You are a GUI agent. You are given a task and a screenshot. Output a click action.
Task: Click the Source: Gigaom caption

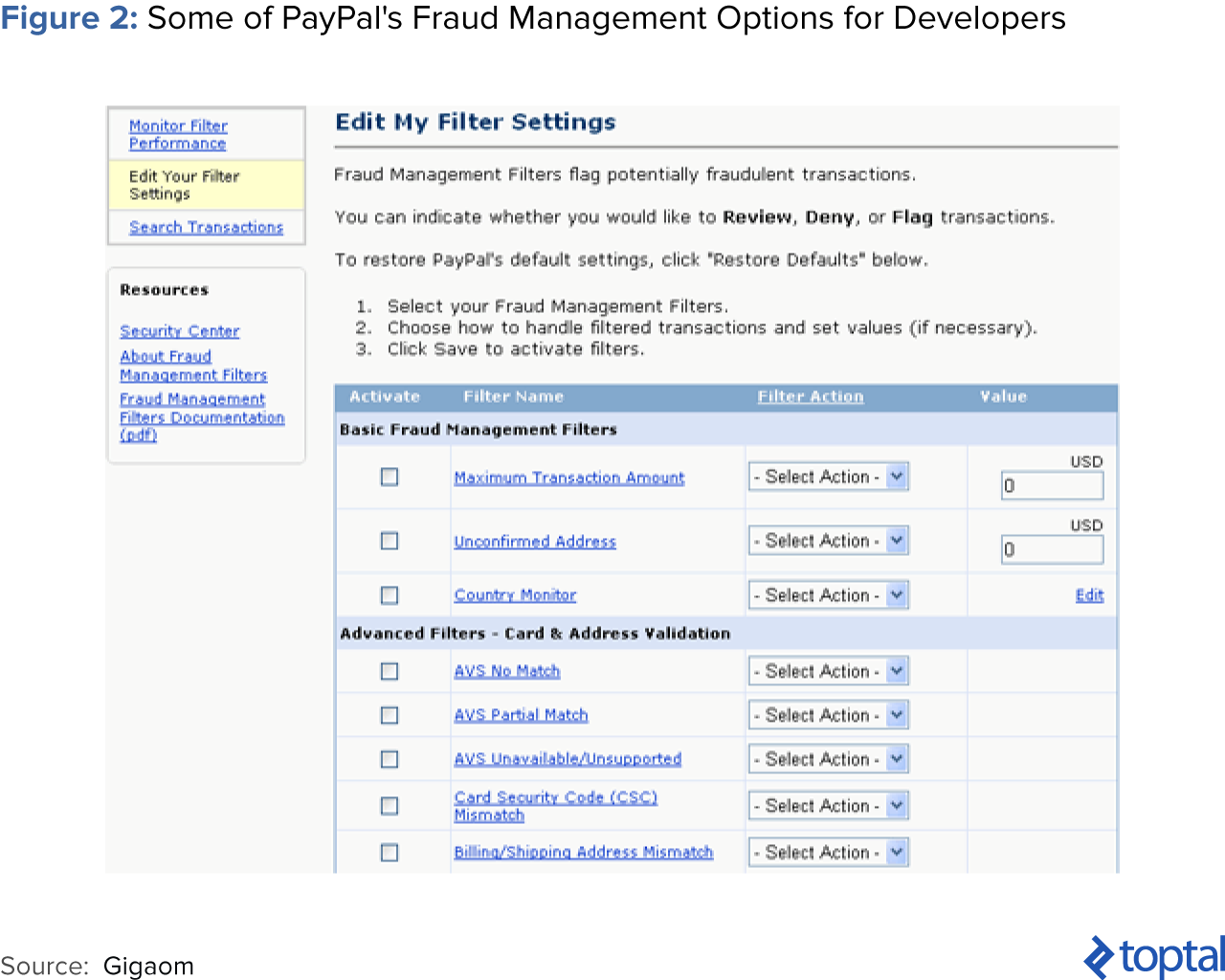[x=97, y=966]
